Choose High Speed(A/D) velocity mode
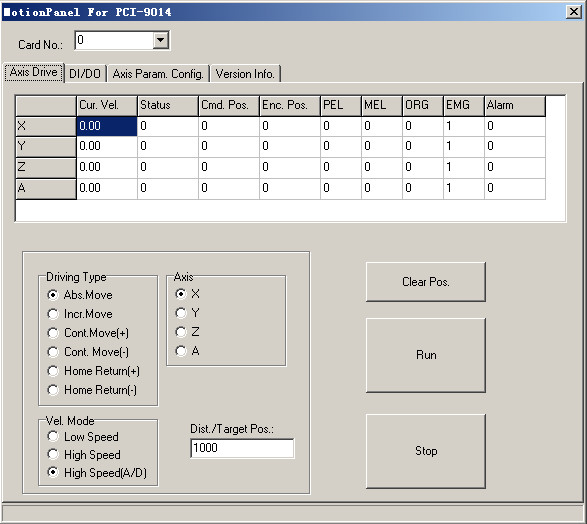587x524 pixels. click(x=97, y=473)
